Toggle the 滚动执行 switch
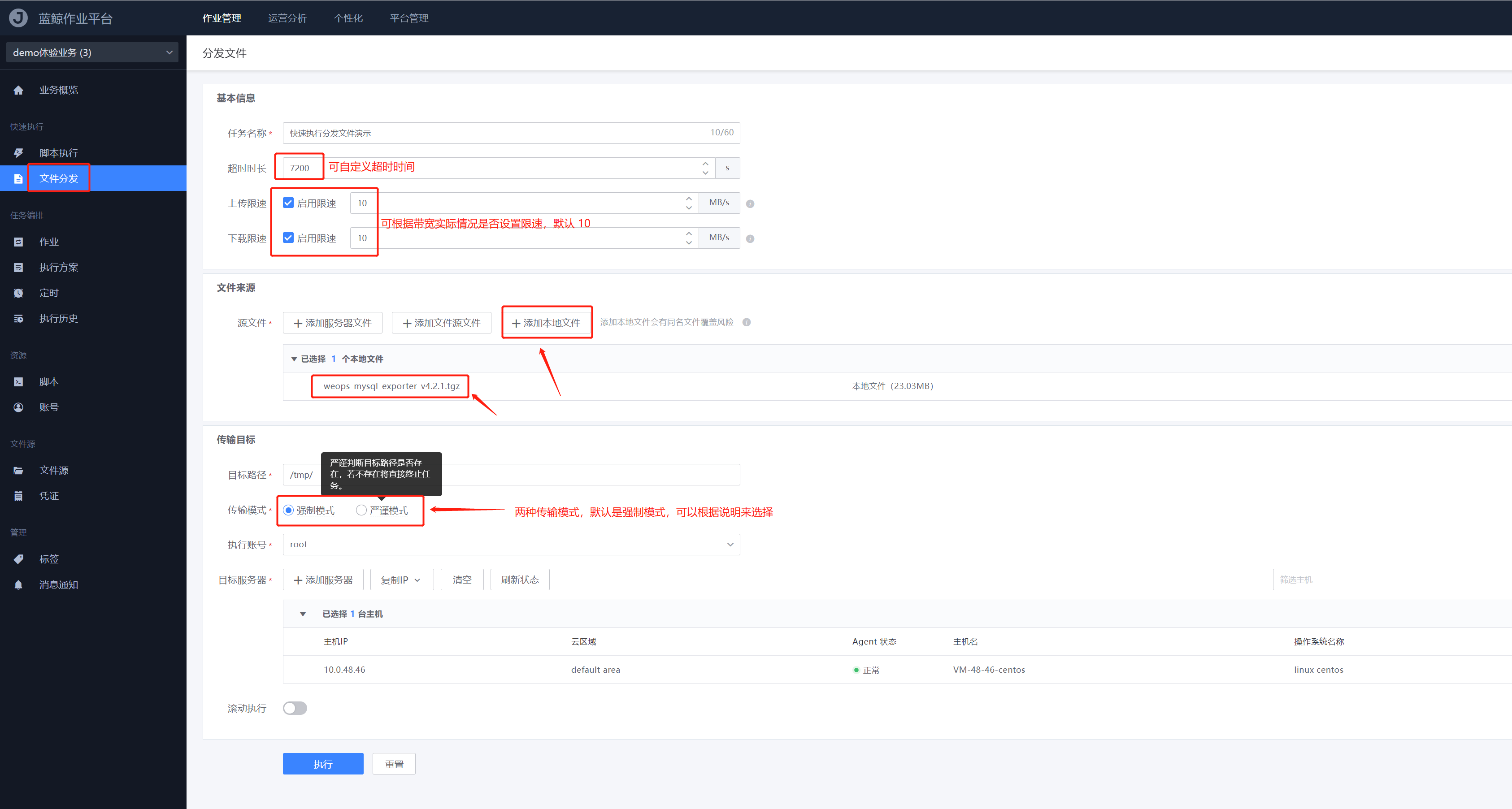 pos(295,708)
